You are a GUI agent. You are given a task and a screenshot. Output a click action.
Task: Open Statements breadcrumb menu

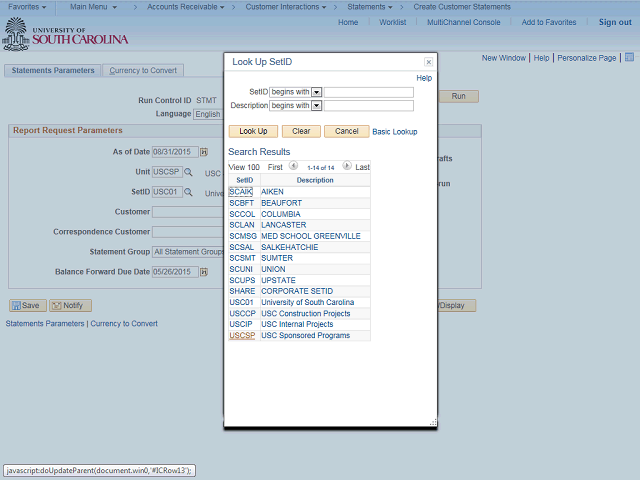click(370, 7)
